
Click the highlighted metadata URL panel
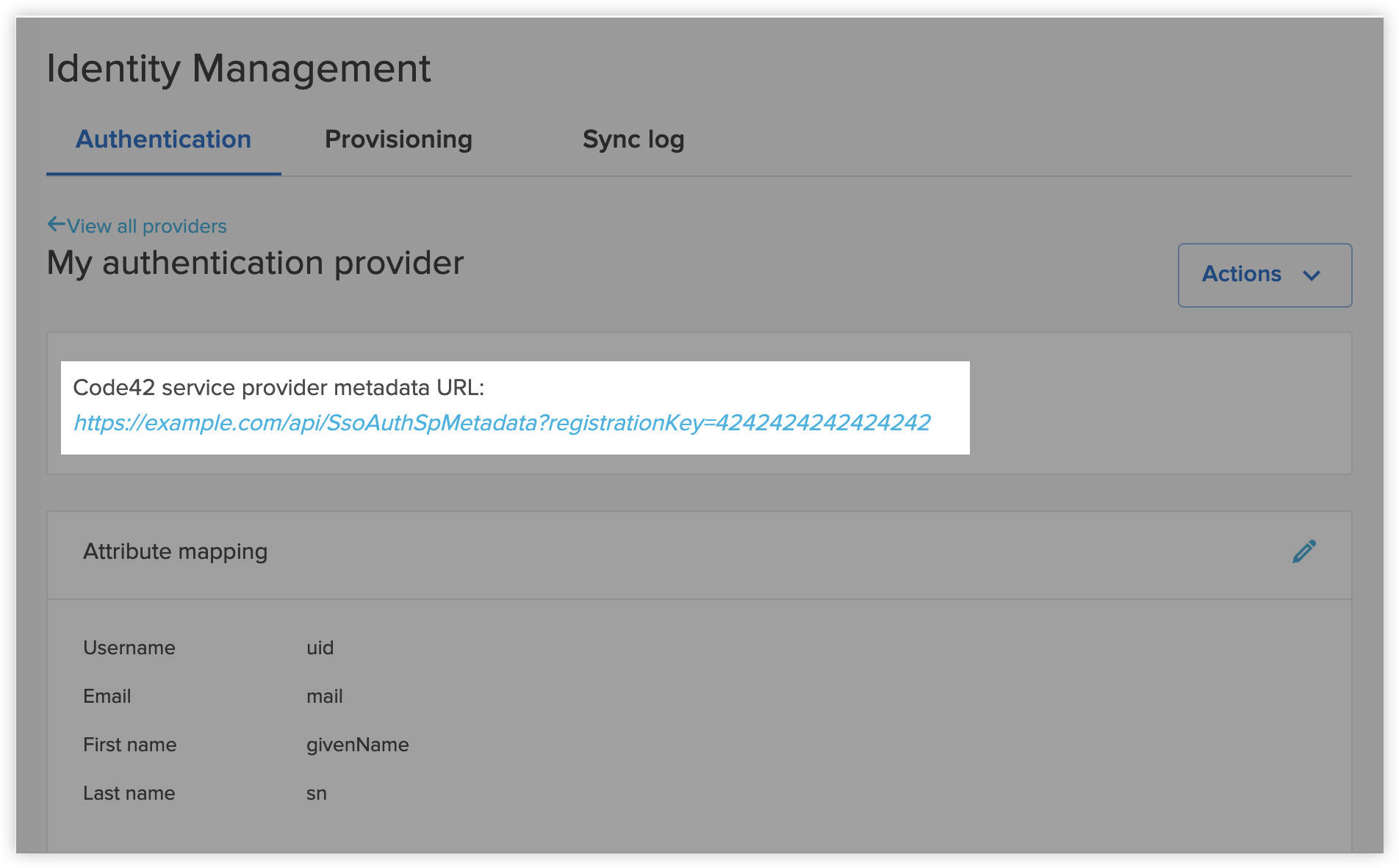pos(514,408)
